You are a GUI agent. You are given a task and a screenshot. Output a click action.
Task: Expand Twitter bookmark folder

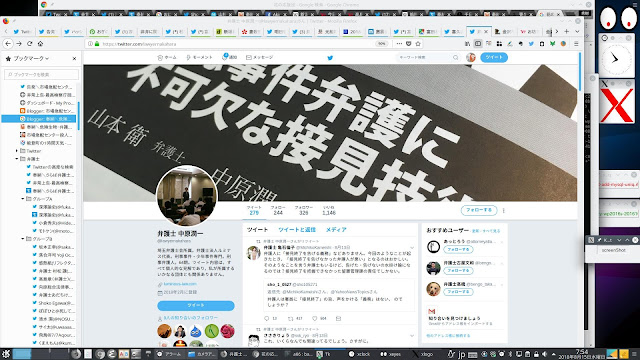[17, 151]
